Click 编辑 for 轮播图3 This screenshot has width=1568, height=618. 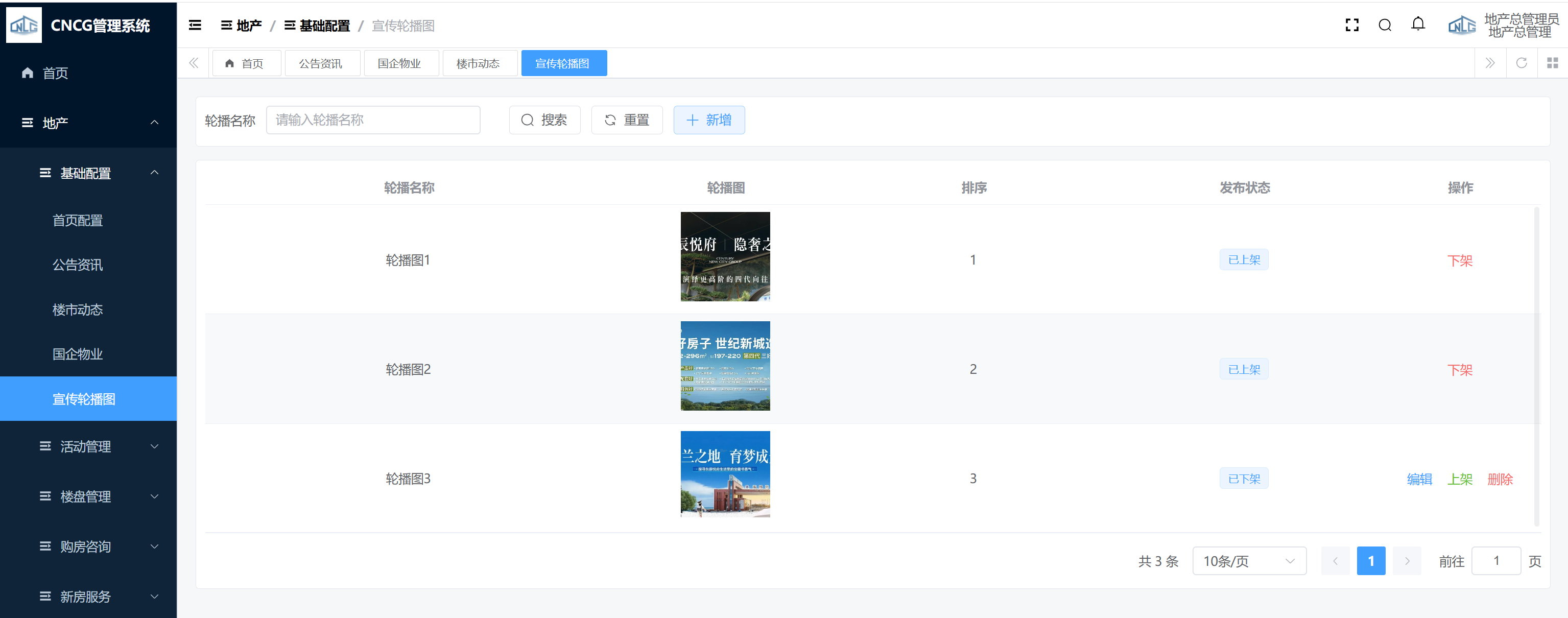coord(1419,479)
